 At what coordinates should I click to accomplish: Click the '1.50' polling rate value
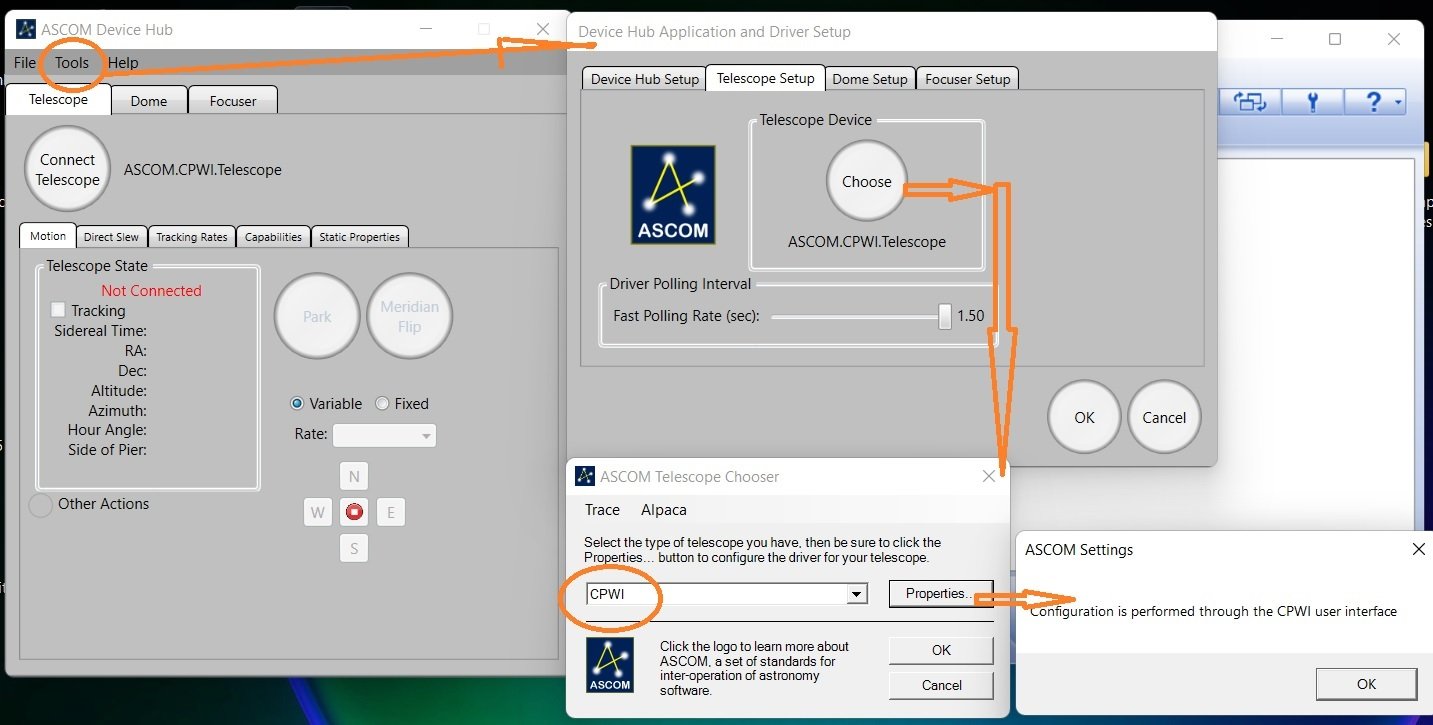[x=971, y=316]
